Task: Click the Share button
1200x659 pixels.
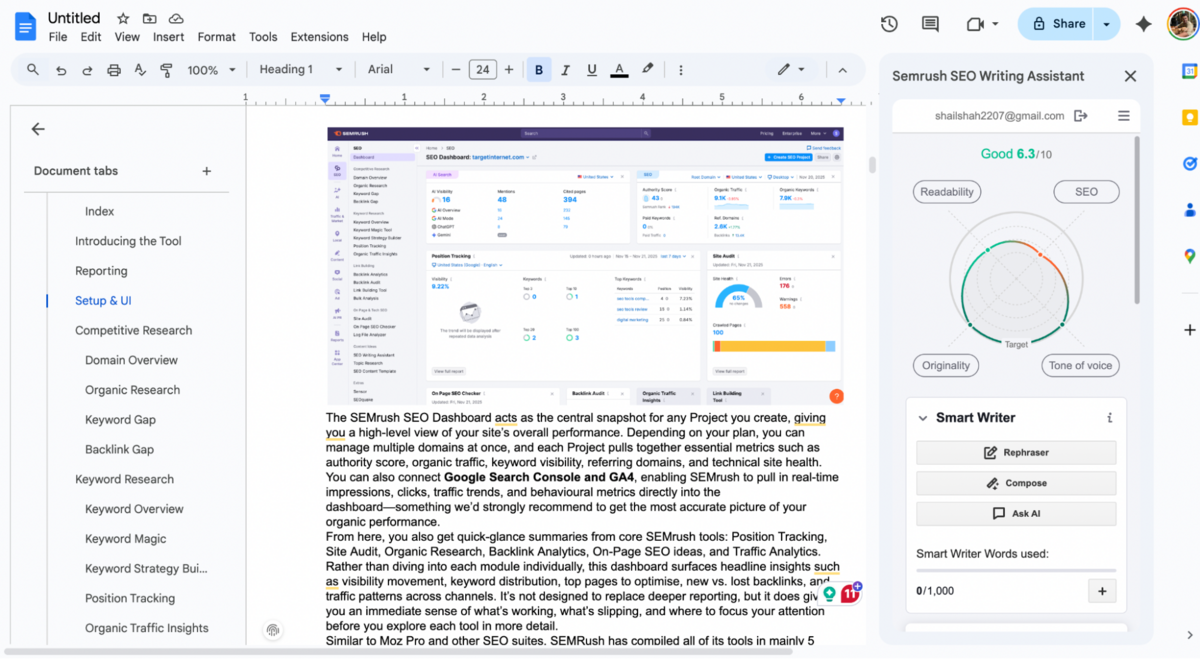Action: pyautogui.click(x=1057, y=24)
